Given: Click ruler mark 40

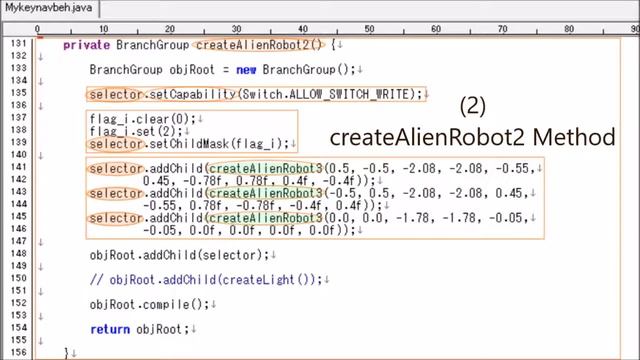Looking at the screenshot, I should pyautogui.click(x=303, y=29).
